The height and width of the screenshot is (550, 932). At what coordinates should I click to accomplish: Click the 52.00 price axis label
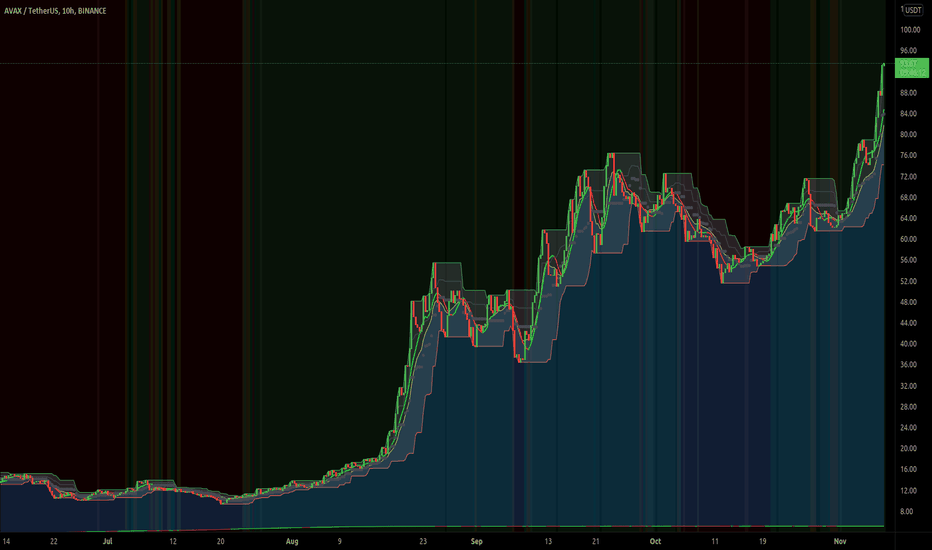tap(908, 281)
